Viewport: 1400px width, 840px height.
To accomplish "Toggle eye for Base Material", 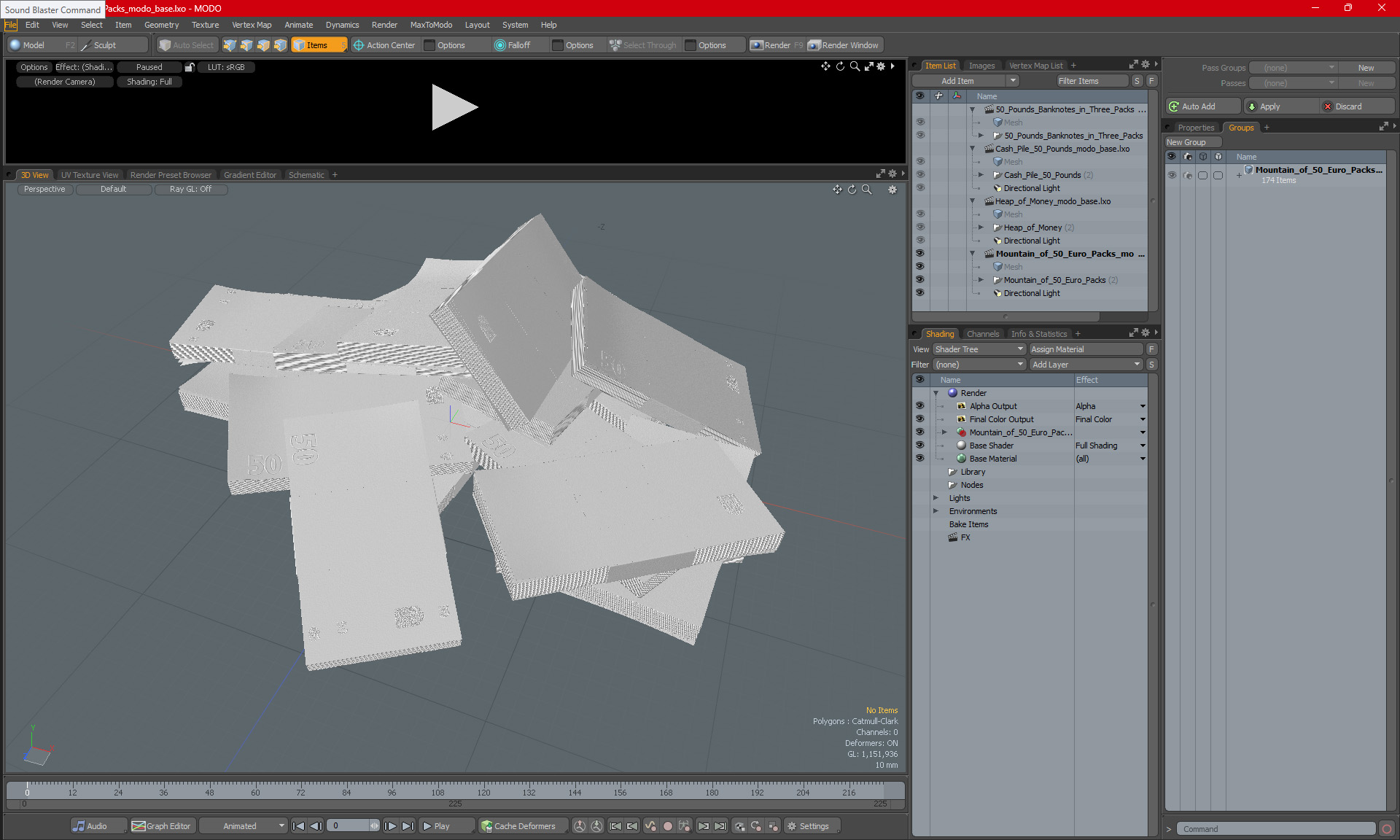I will (920, 459).
